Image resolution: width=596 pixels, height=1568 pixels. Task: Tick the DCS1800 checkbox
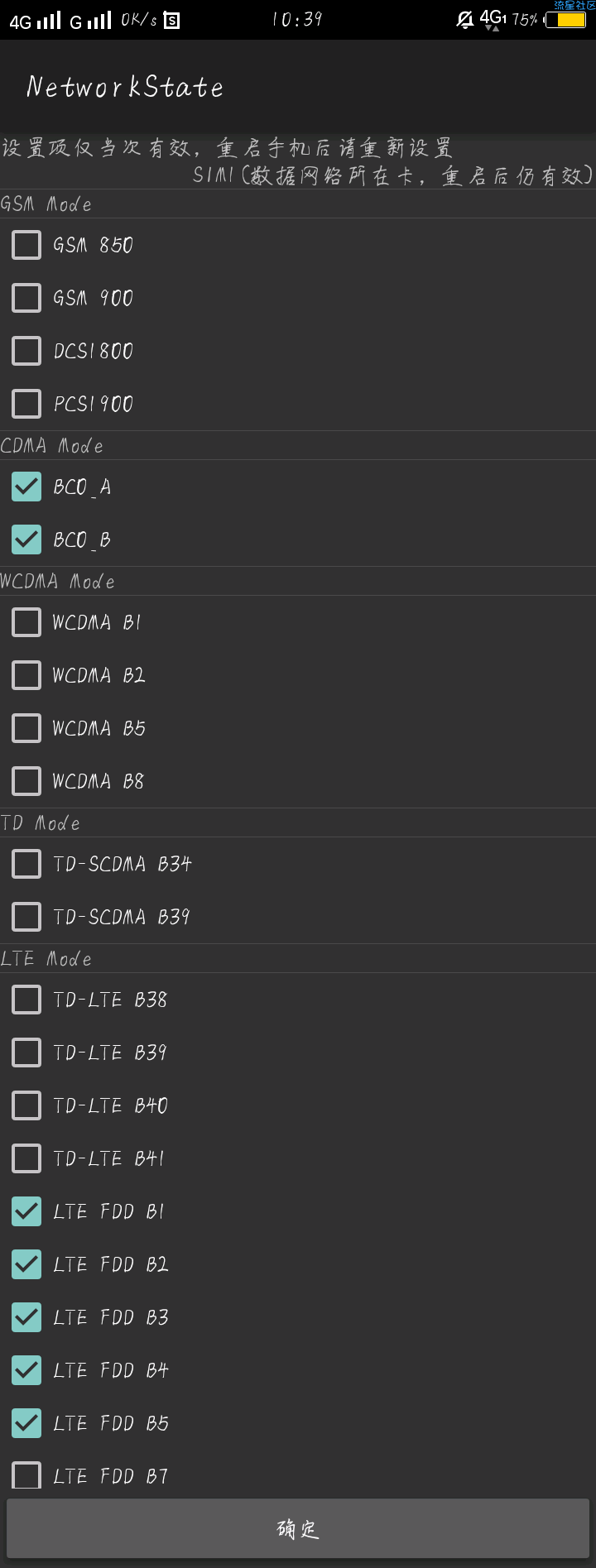pos(26,351)
